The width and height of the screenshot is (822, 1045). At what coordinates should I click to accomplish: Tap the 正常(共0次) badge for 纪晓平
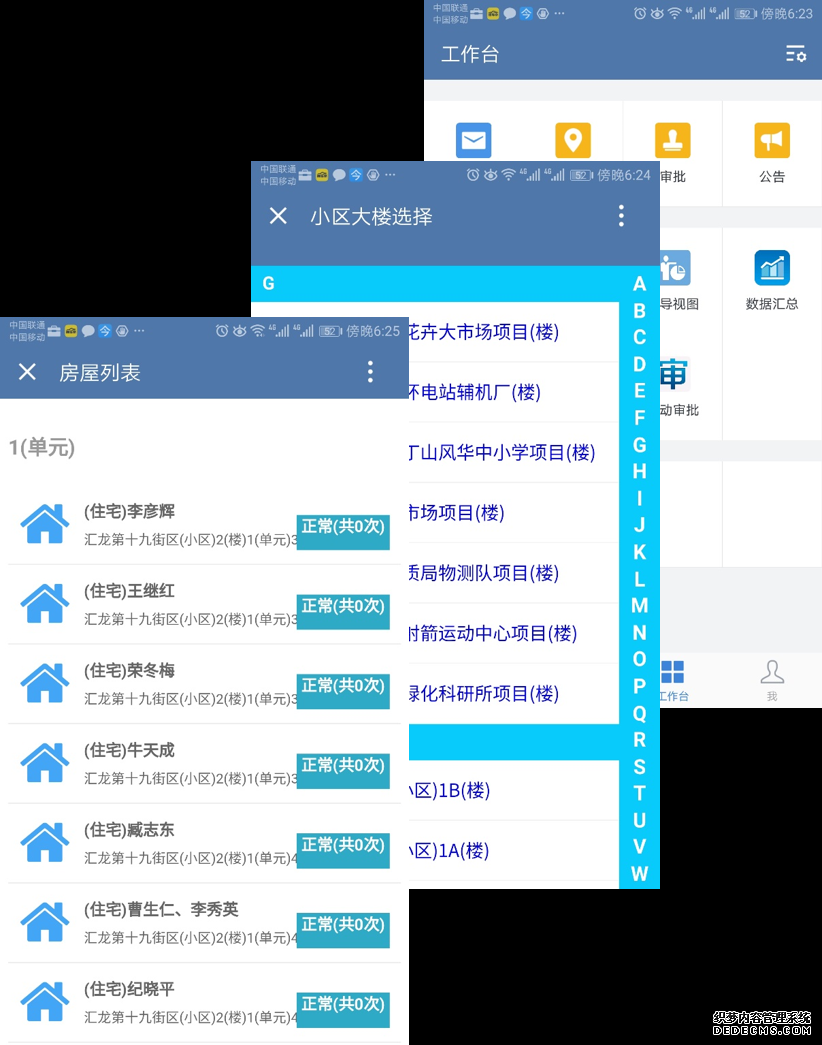[343, 1010]
